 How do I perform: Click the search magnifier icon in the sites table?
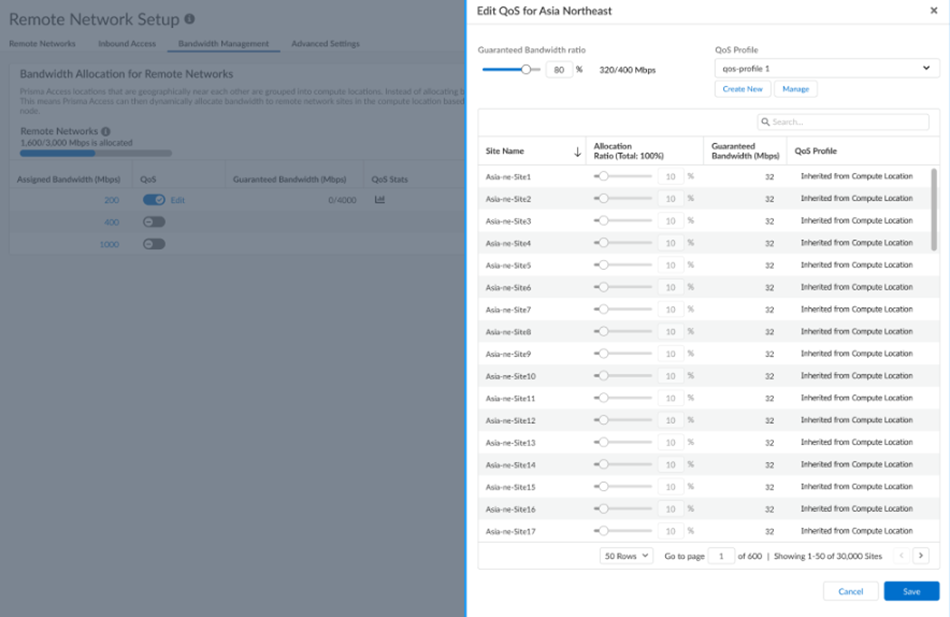765,122
